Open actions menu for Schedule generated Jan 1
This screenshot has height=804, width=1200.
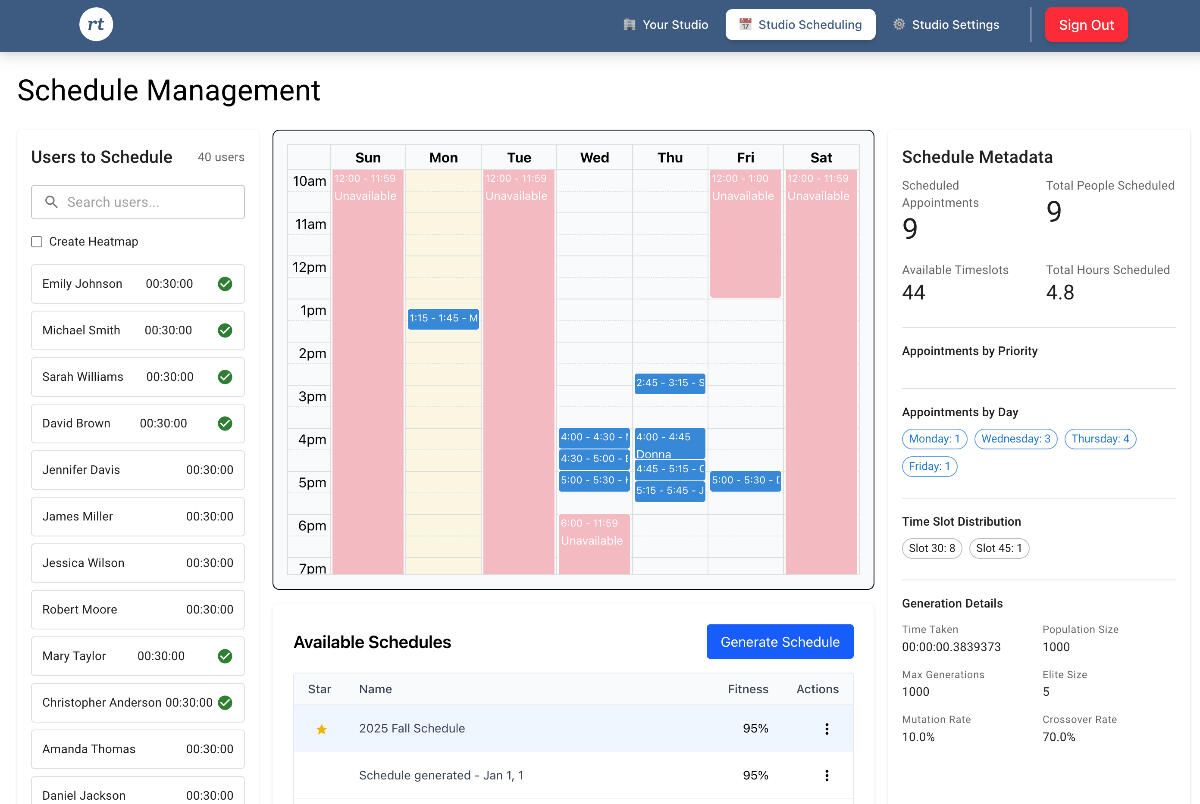pyautogui.click(x=826, y=775)
